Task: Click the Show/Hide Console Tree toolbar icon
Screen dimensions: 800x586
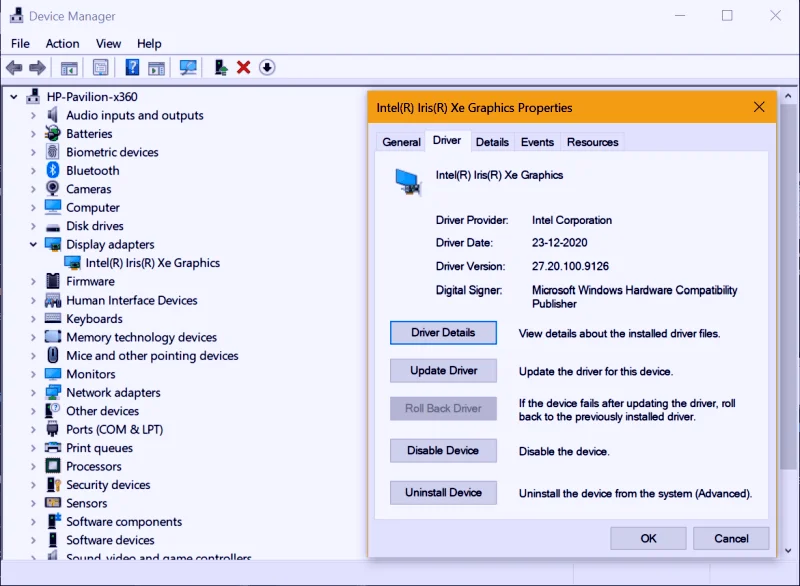Action: (x=69, y=67)
